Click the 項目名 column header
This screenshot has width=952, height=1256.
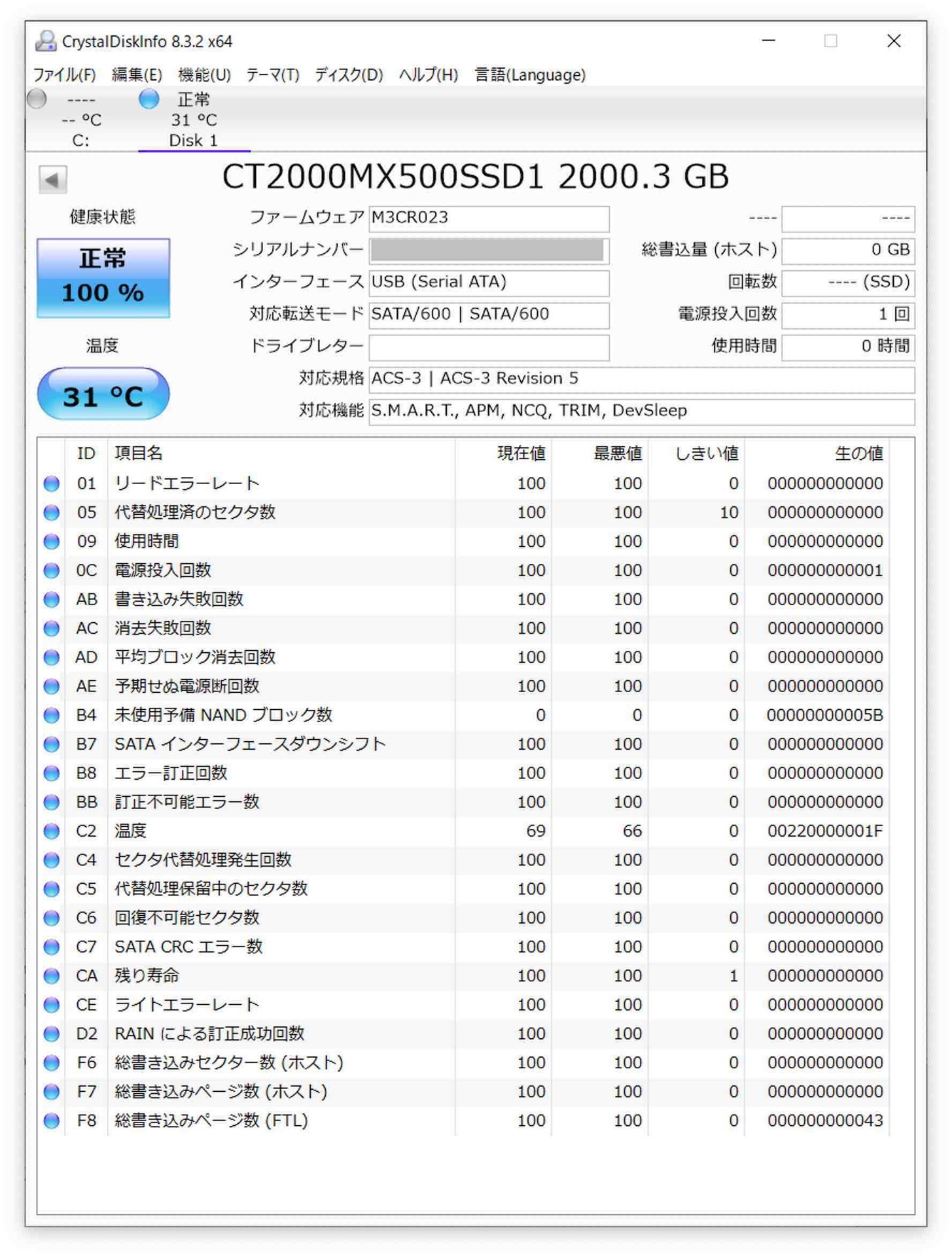click(x=281, y=453)
